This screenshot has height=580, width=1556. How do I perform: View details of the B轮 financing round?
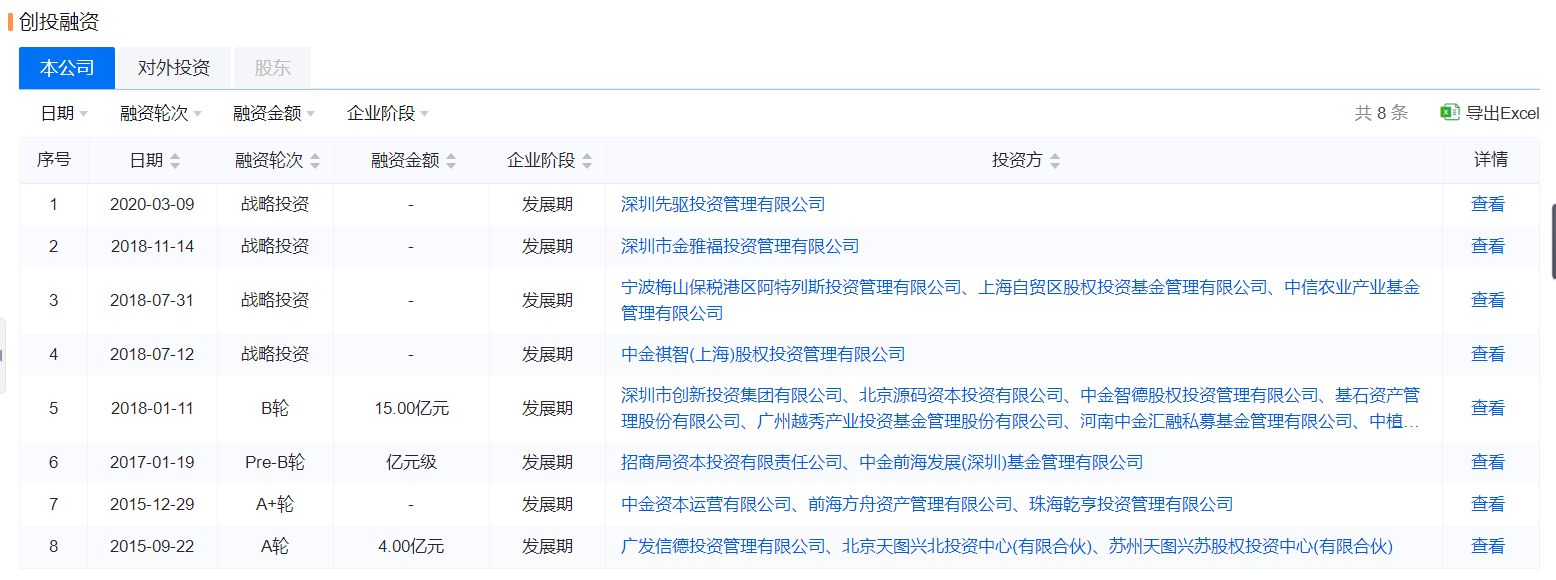click(x=1488, y=408)
